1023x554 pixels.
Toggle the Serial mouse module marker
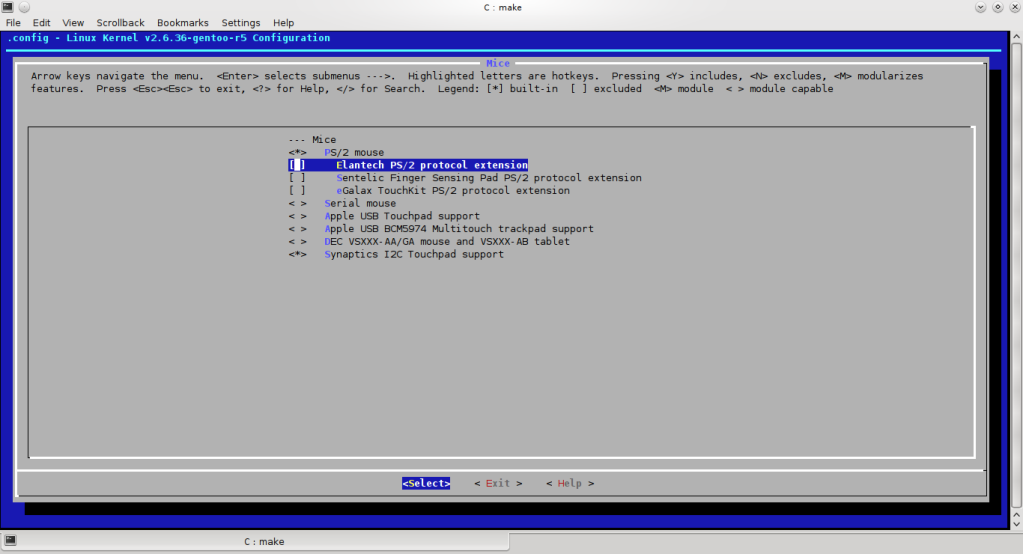coord(298,204)
